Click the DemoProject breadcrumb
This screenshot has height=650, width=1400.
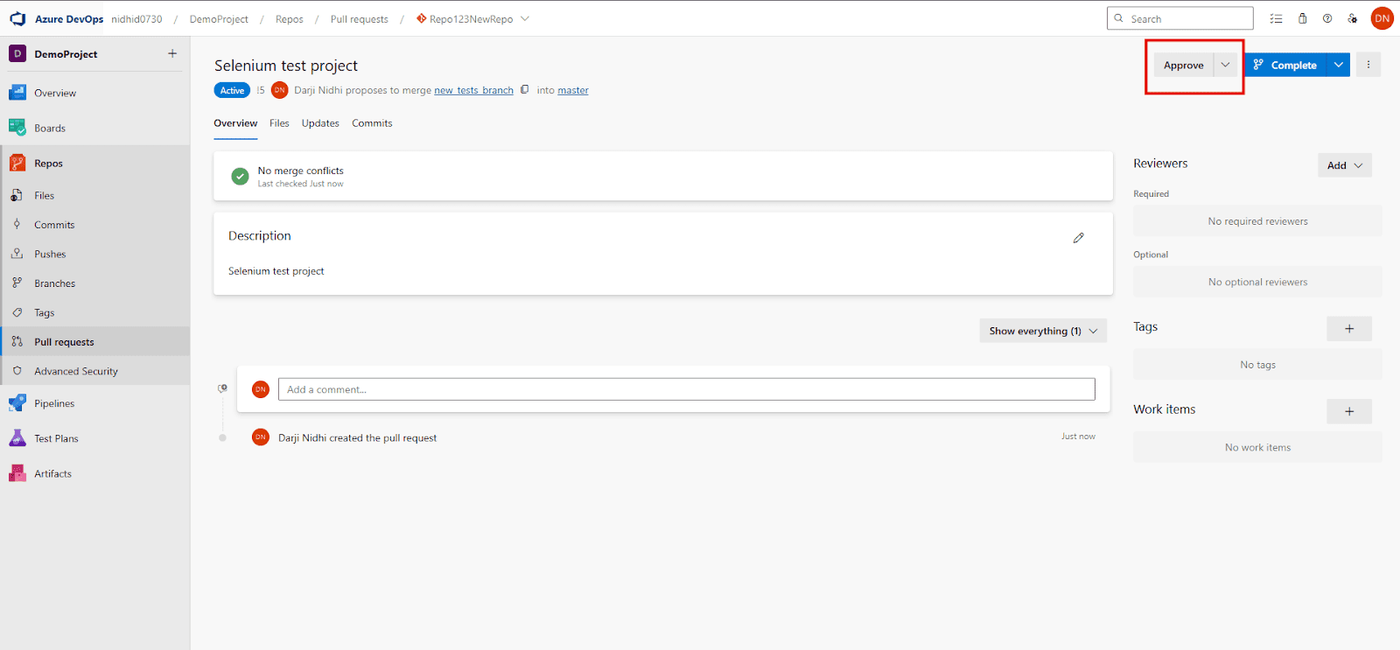219,19
